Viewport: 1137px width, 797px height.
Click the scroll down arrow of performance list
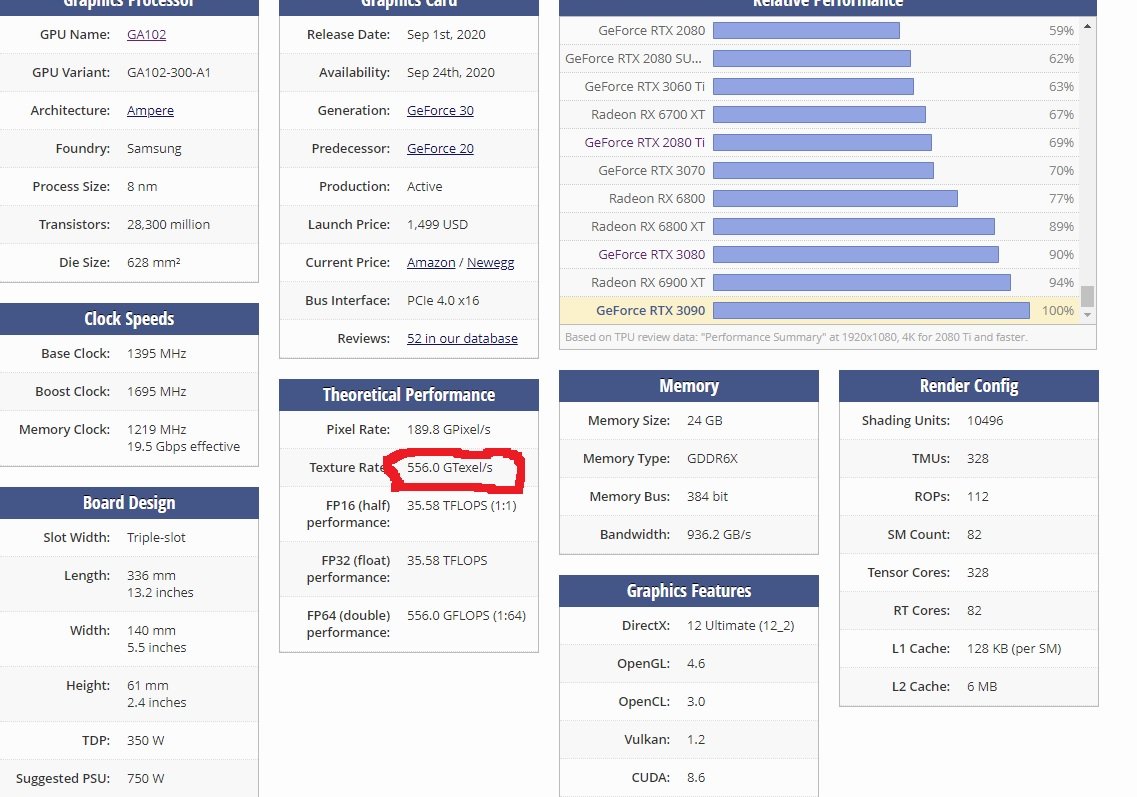1087,315
